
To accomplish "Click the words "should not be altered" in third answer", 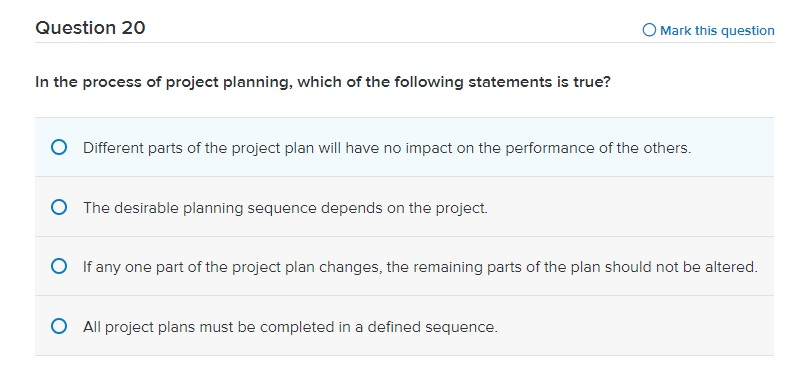I will coord(681,268).
